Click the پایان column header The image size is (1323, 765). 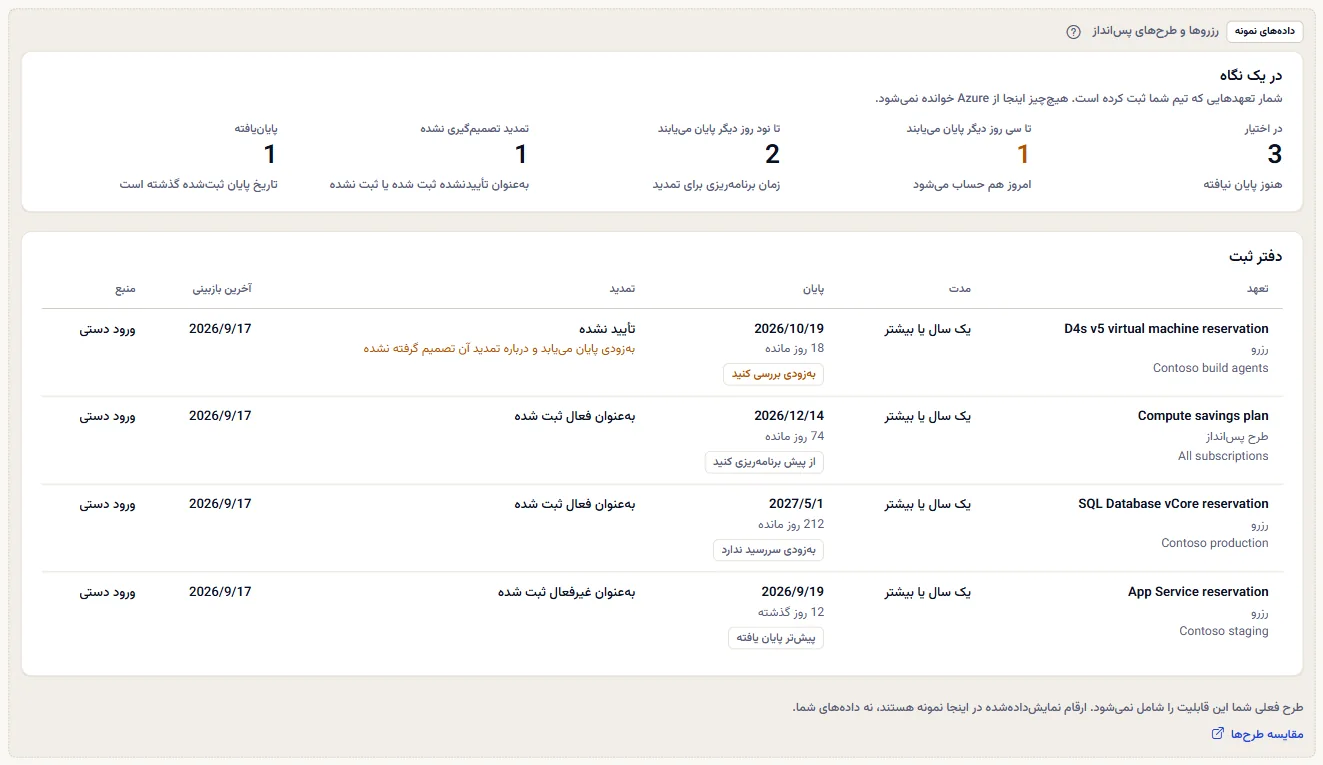[813, 289]
